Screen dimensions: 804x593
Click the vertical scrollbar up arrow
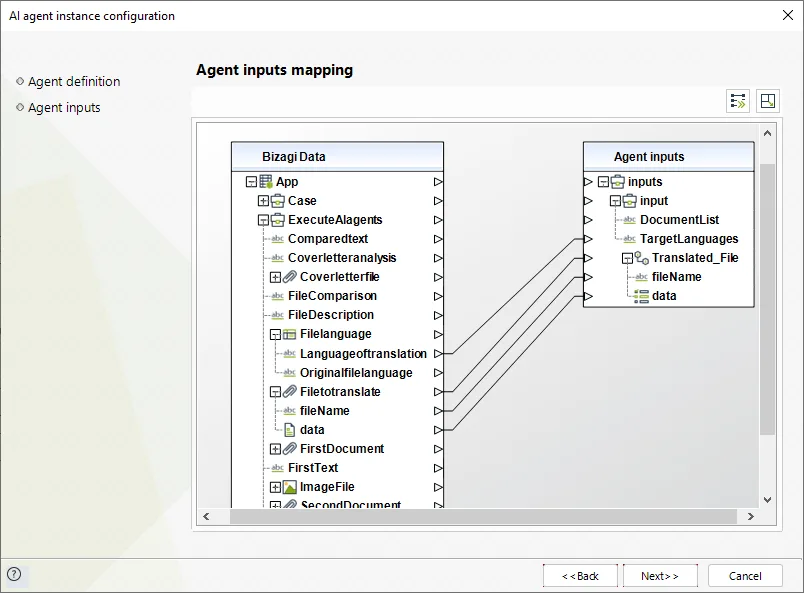tap(768, 133)
